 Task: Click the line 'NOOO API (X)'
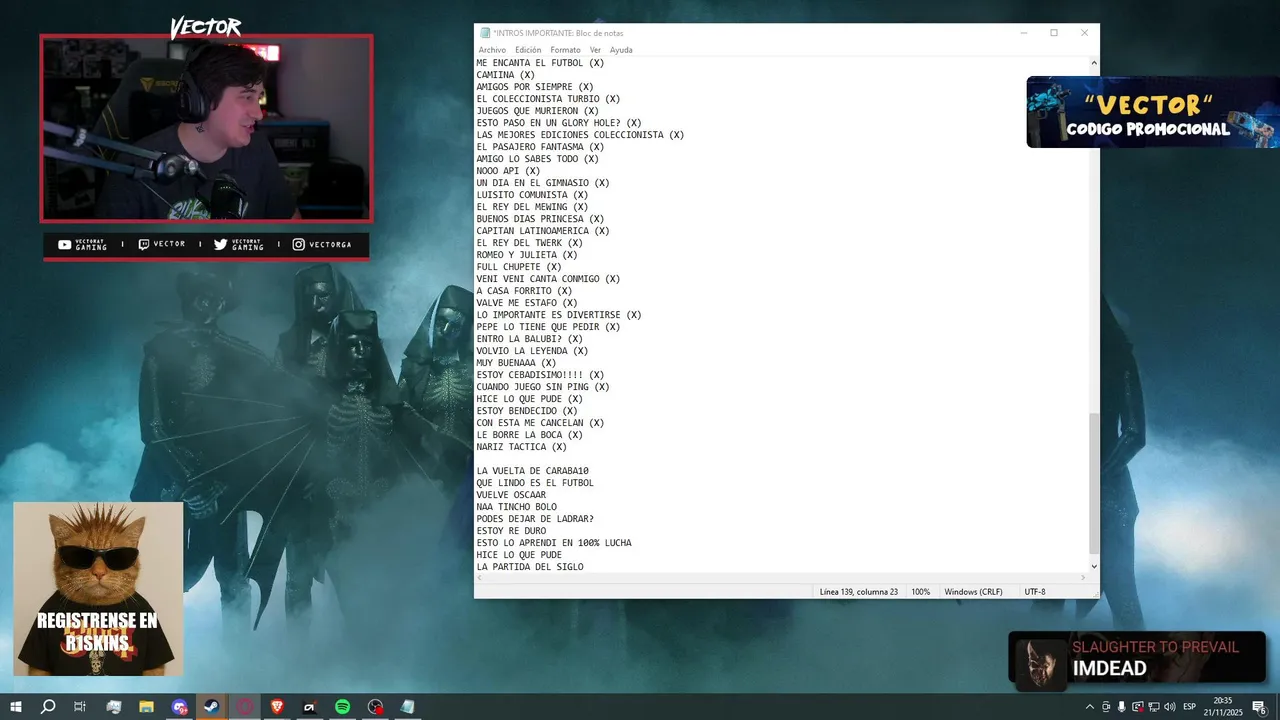[x=508, y=171]
